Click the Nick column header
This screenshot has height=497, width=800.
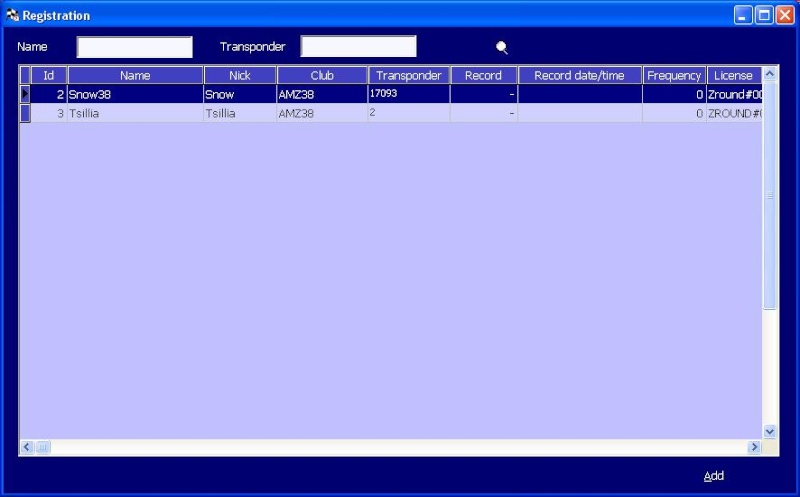240,76
